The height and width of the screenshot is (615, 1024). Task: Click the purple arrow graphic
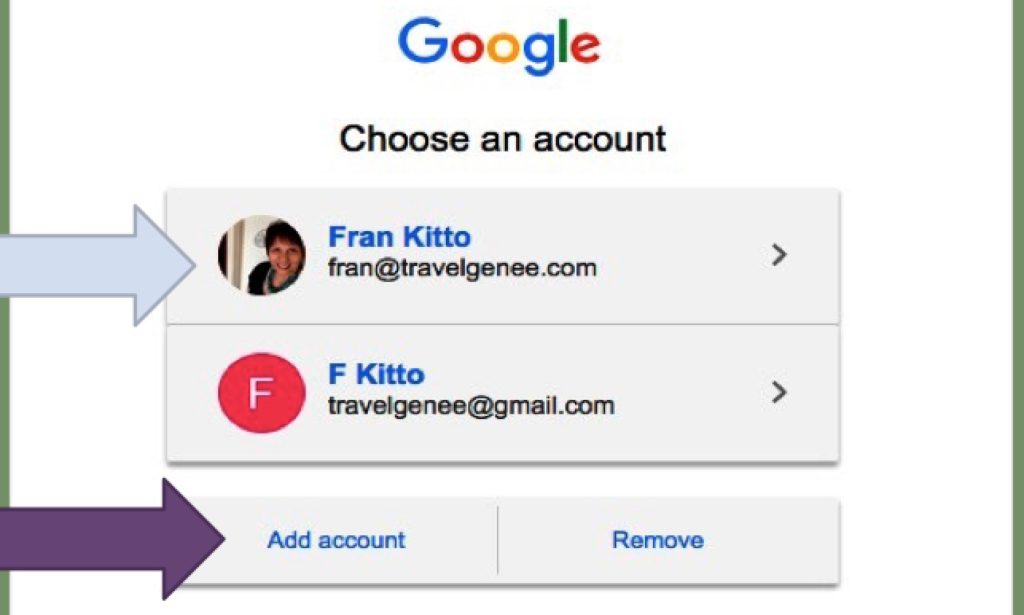pos(112,539)
